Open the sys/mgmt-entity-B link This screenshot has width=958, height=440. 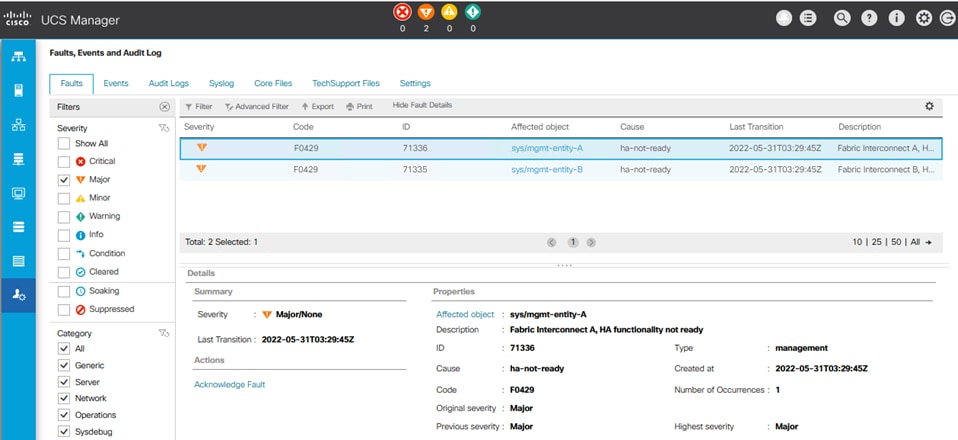coord(547,169)
